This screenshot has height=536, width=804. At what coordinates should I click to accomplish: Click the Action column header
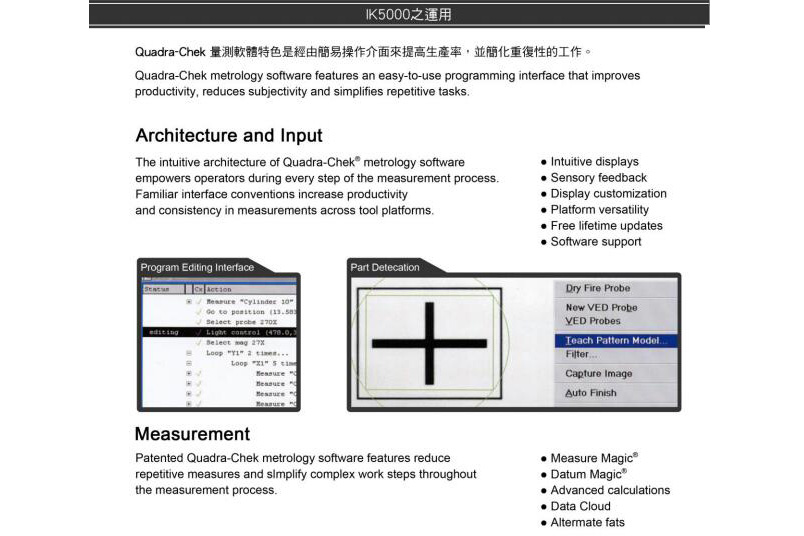pos(250,289)
